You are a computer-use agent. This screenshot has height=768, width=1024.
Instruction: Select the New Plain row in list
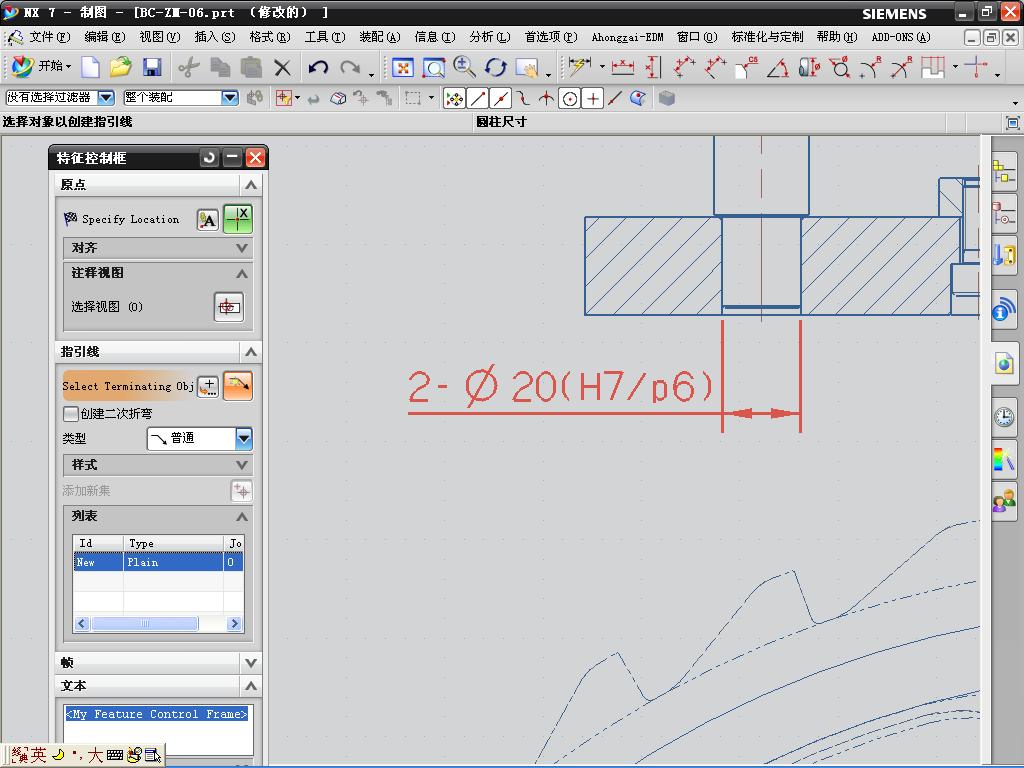158,562
